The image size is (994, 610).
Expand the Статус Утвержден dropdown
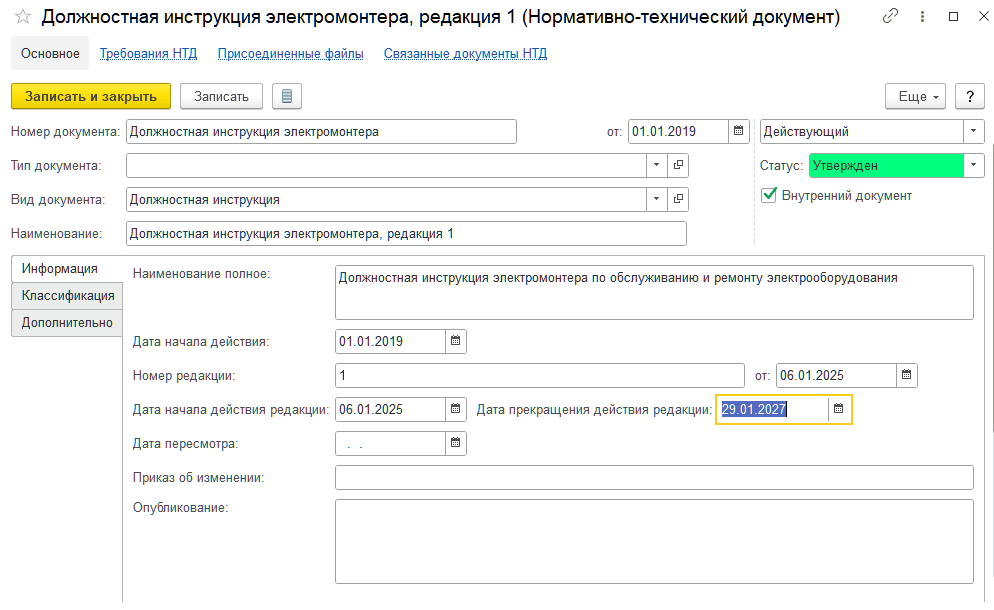tap(974, 165)
